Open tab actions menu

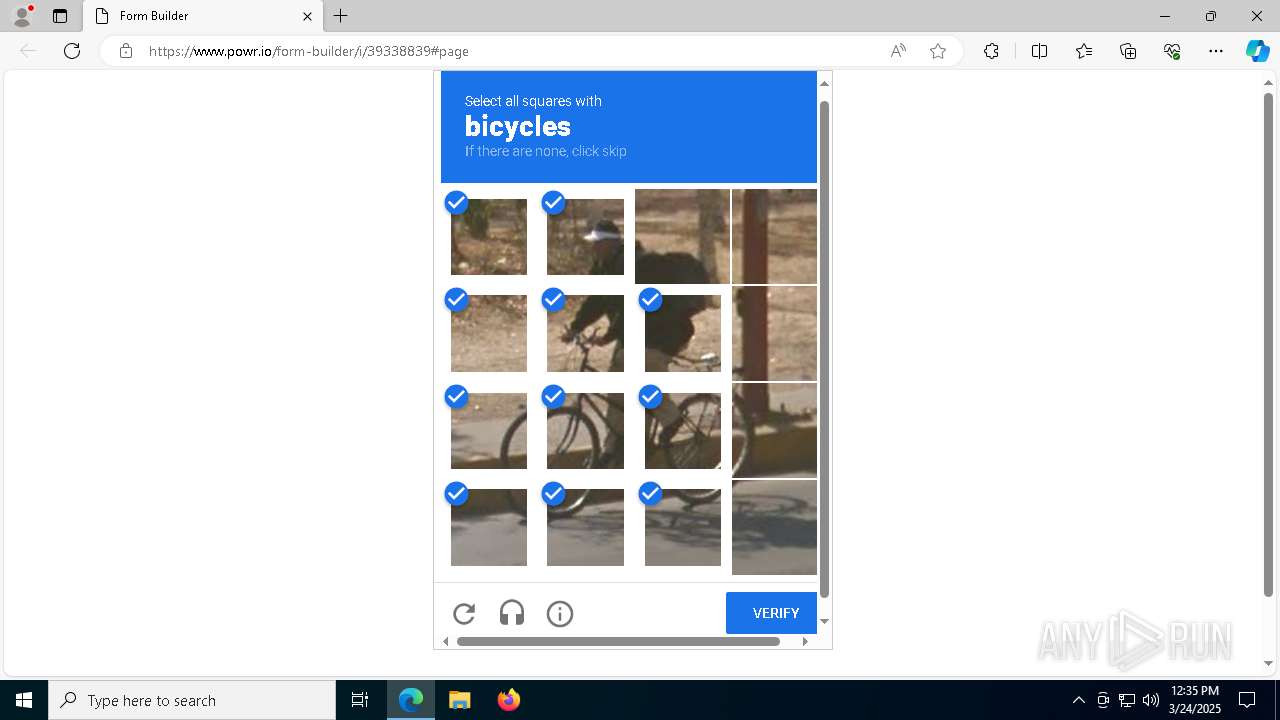coord(60,16)
